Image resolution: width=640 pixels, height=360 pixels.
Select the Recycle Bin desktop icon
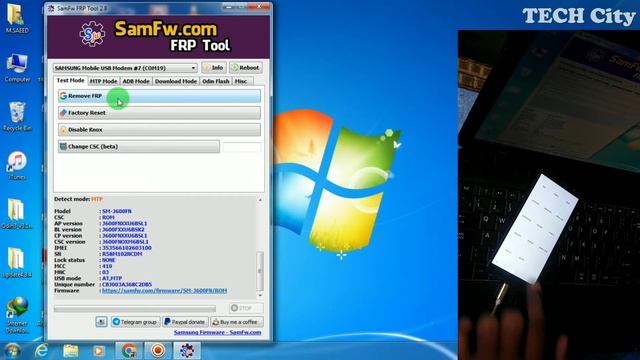(x=17, y=117)
